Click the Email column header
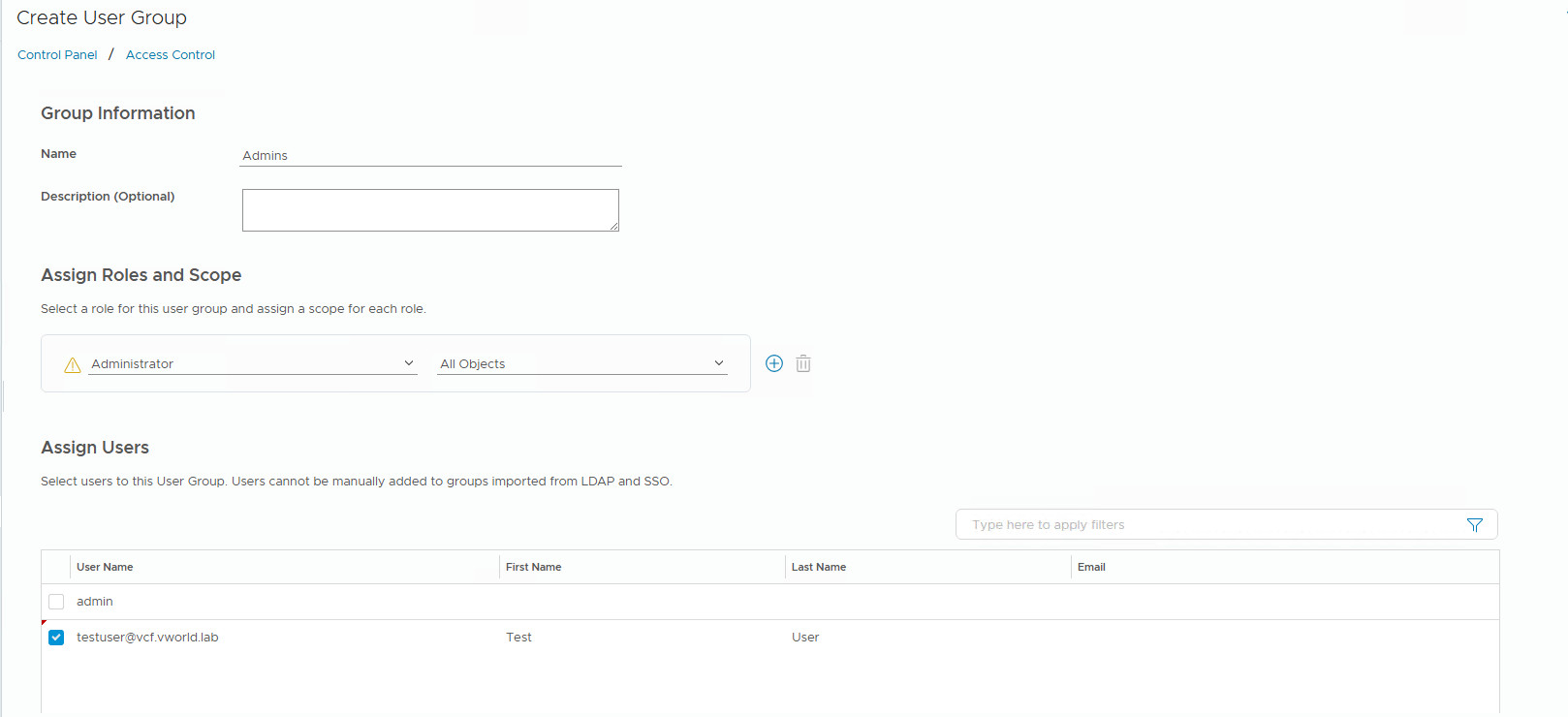Image resolution: width=1568 pixels, height=717 pixels. pos(1091,567)
